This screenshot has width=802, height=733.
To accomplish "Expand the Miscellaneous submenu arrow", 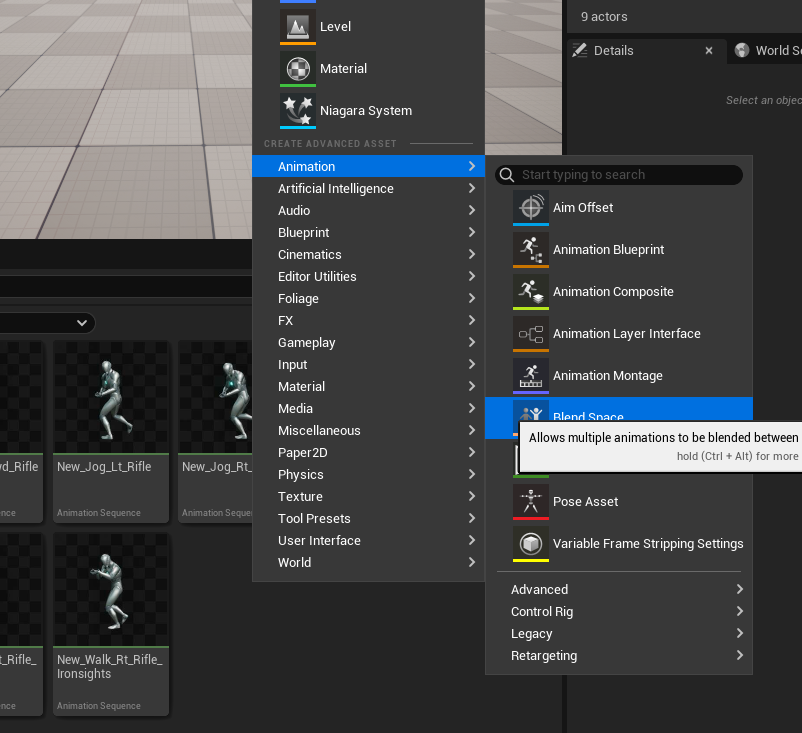I will click(472, 430).
